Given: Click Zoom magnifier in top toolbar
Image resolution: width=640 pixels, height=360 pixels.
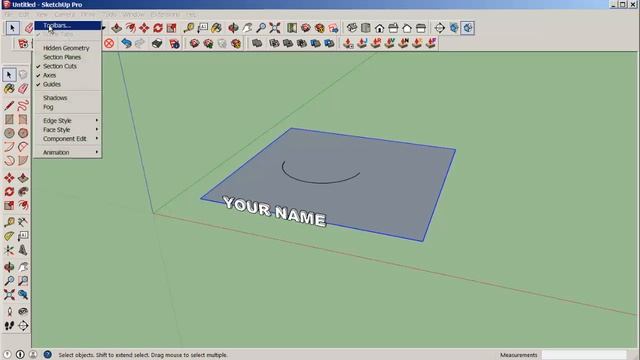Looking at the screenshot, I should (x=261, y=28).
